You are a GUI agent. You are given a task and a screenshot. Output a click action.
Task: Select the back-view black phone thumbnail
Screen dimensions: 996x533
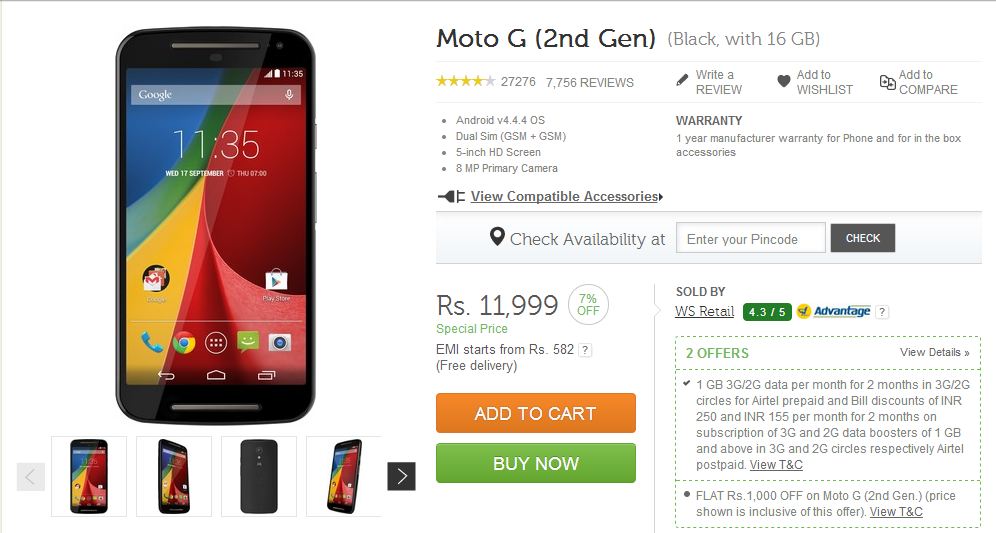click(x=259, y=476)
